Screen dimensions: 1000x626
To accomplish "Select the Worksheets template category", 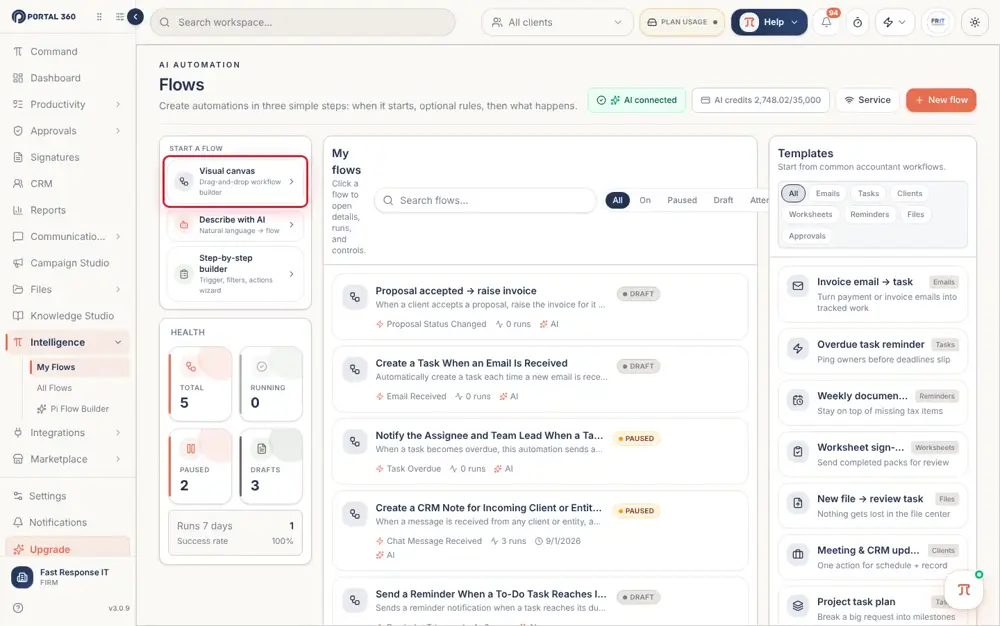I will 810,214.
